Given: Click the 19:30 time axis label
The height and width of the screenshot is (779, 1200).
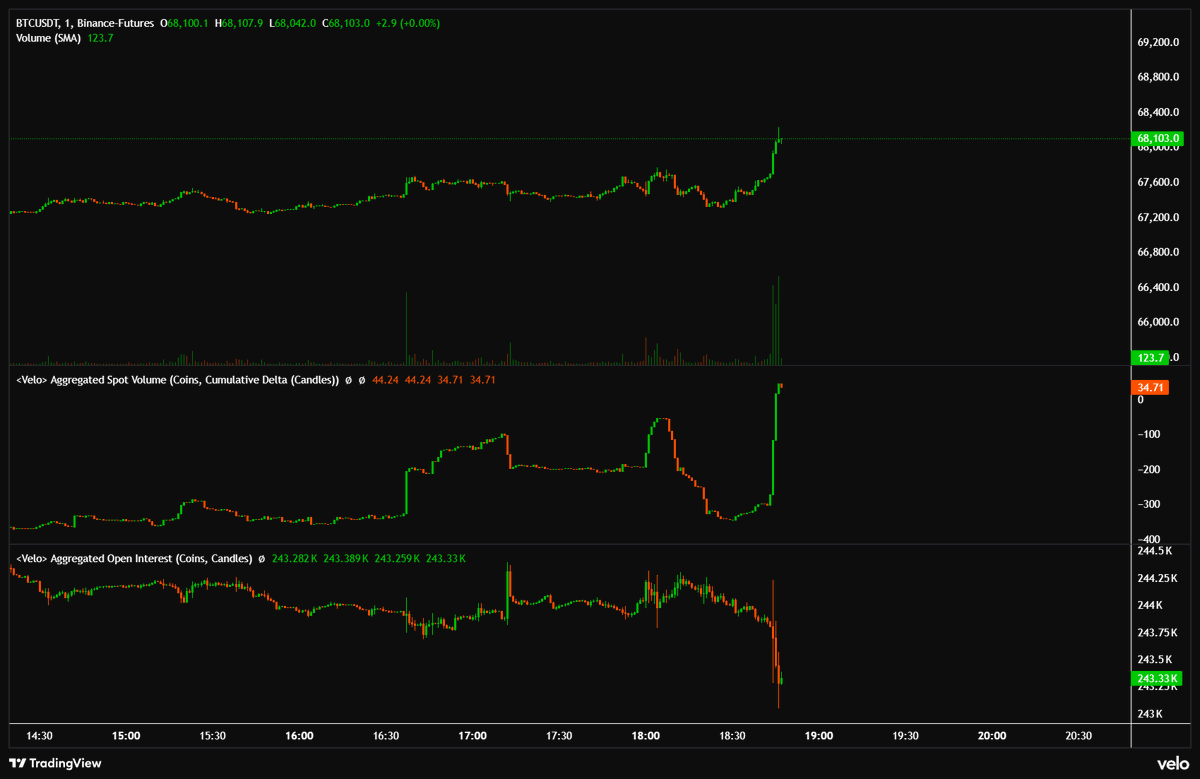Looking at the screenshot, I should pos(905,736).
